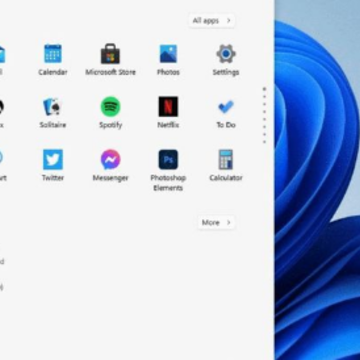Click the "Photoshop Elements" label text
The height and width of the screenshot is (360, 360).
(168, 183)
